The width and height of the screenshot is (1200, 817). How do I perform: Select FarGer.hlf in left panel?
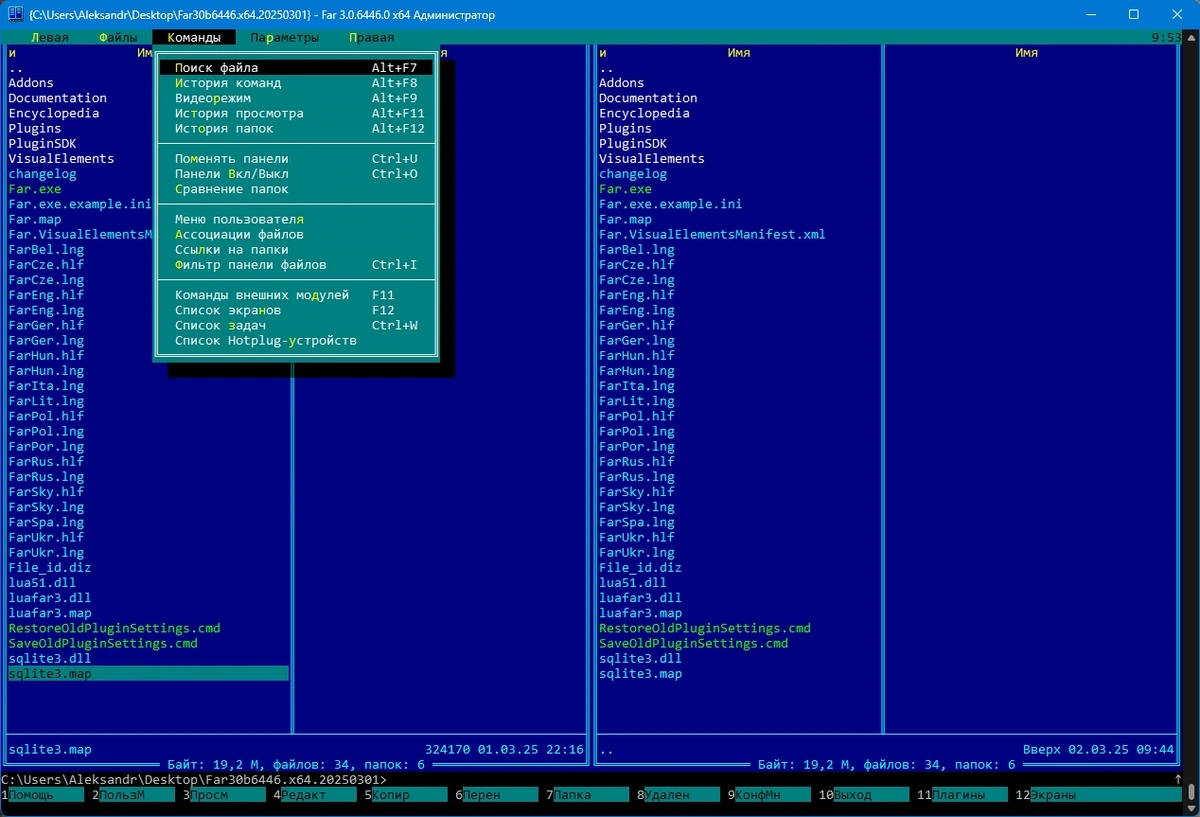46,325
